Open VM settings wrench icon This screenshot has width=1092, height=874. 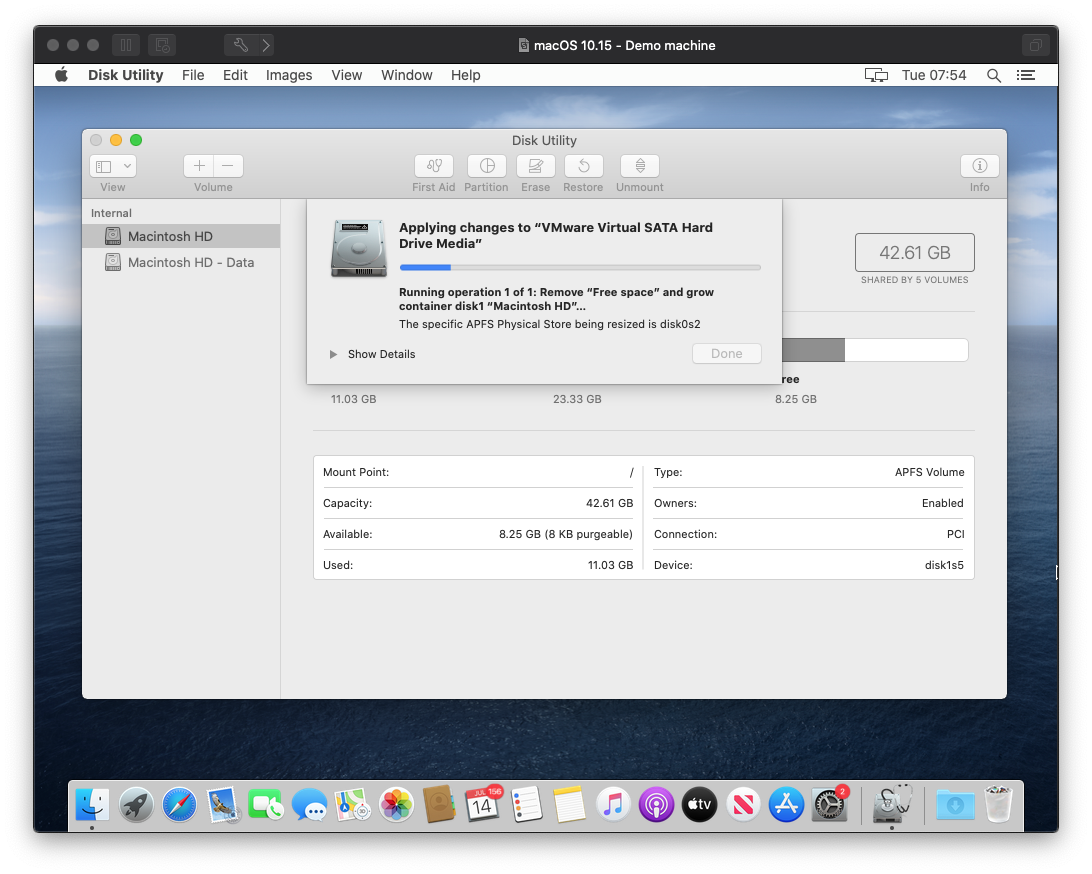[241, 45]
